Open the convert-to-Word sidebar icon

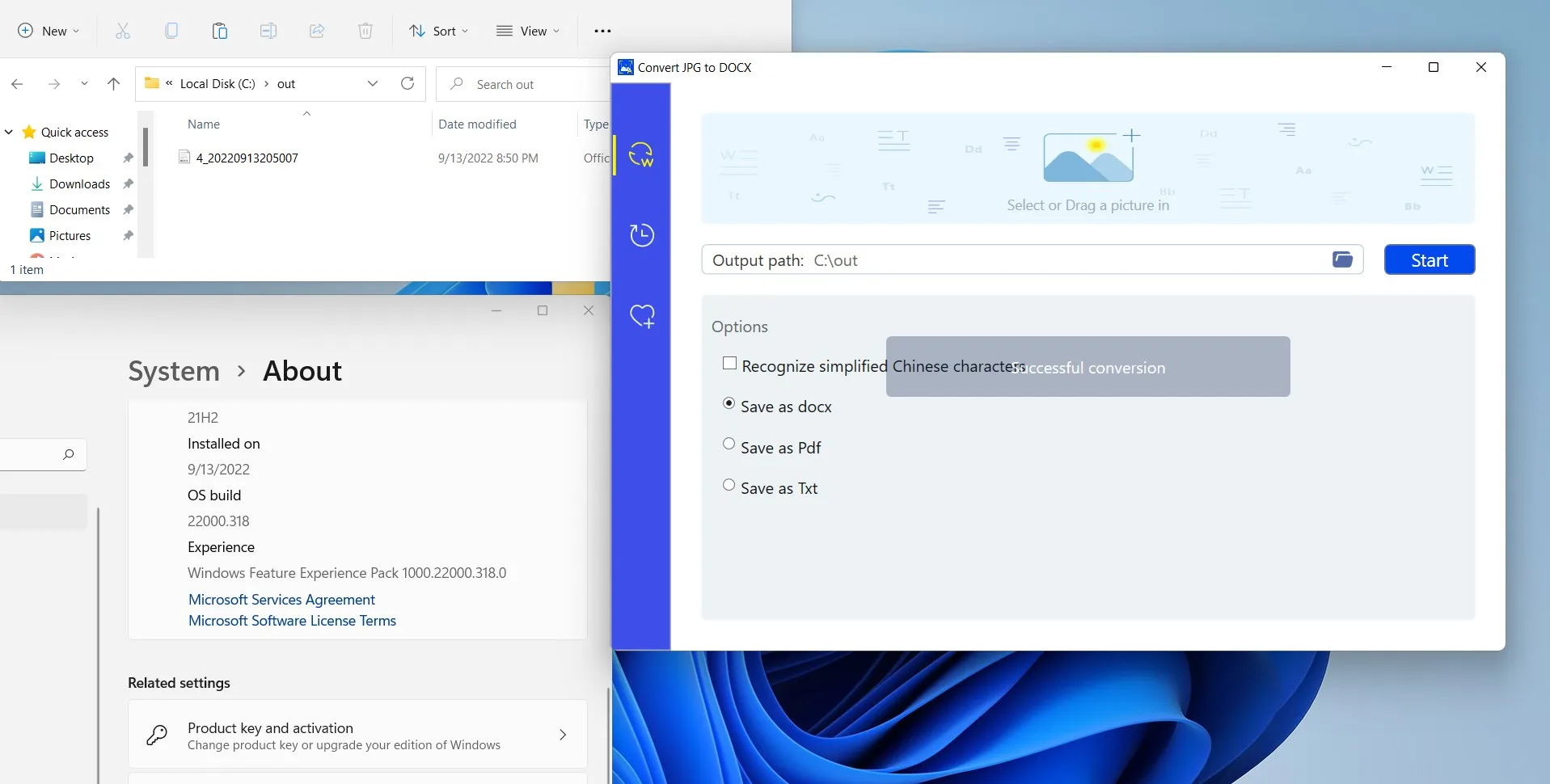pyautogui.click(x=641, y=154)
